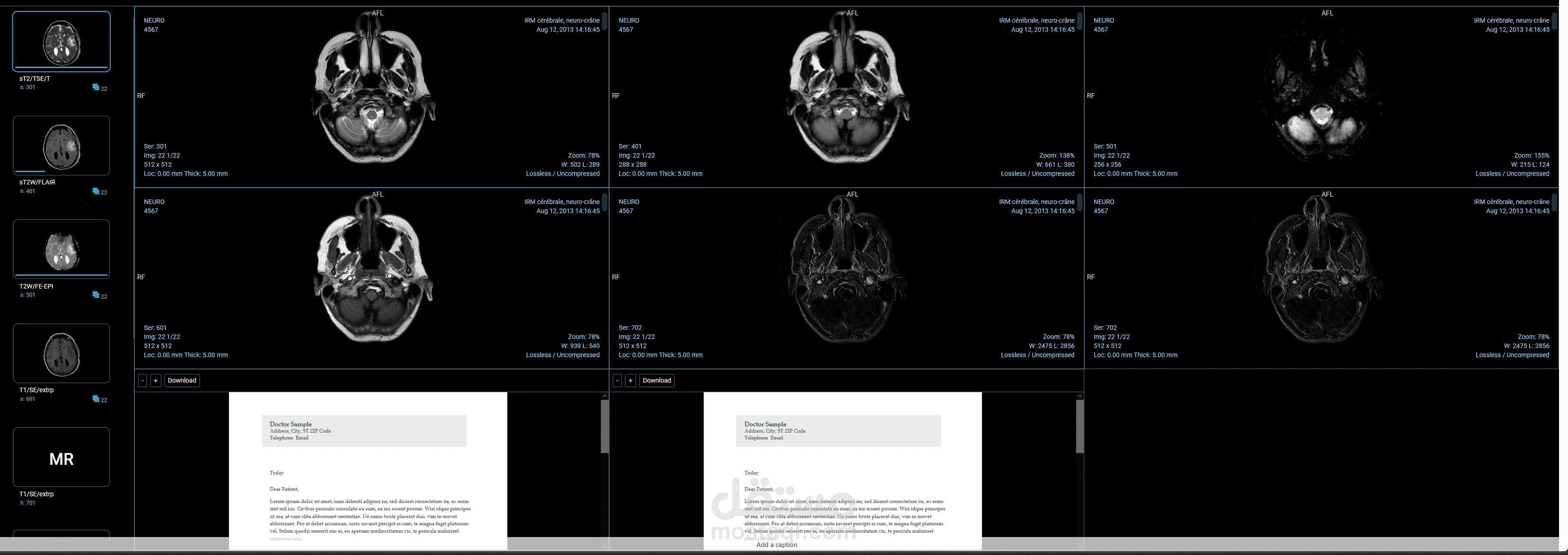Click the Add a caption field

[777, 545]
